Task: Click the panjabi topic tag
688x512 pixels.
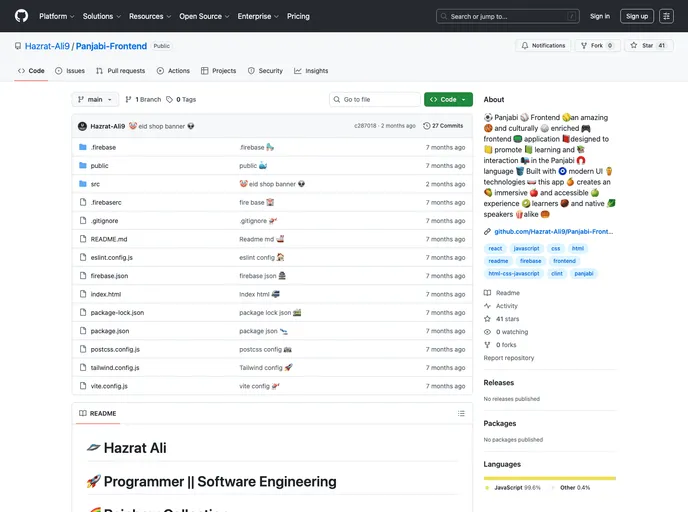Action: [584, 274]
